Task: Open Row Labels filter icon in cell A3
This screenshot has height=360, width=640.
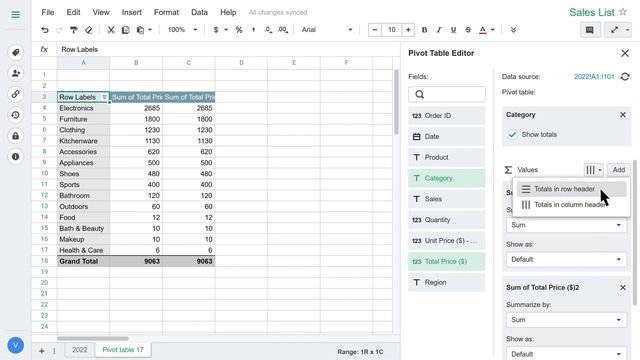Action: [x=104, y=97]
